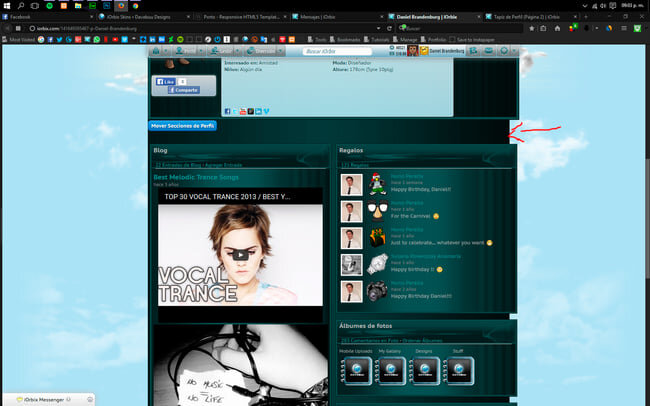
Task: Open the WhatsApp bookmark icon
Action: 97,39
